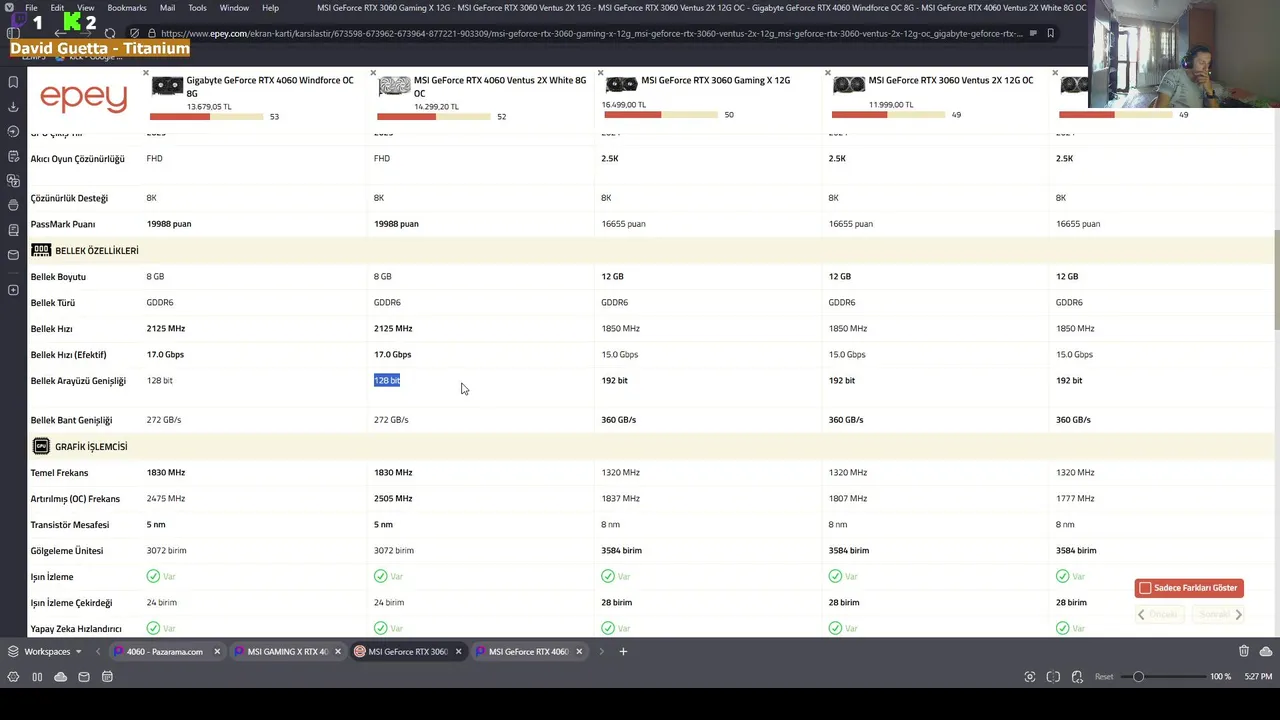Viewport: 1280px width, 720px height.
Task: Open MSI GeForce RTX 3060 Gaming X 12G link
Action: click(x=715, y=80)
